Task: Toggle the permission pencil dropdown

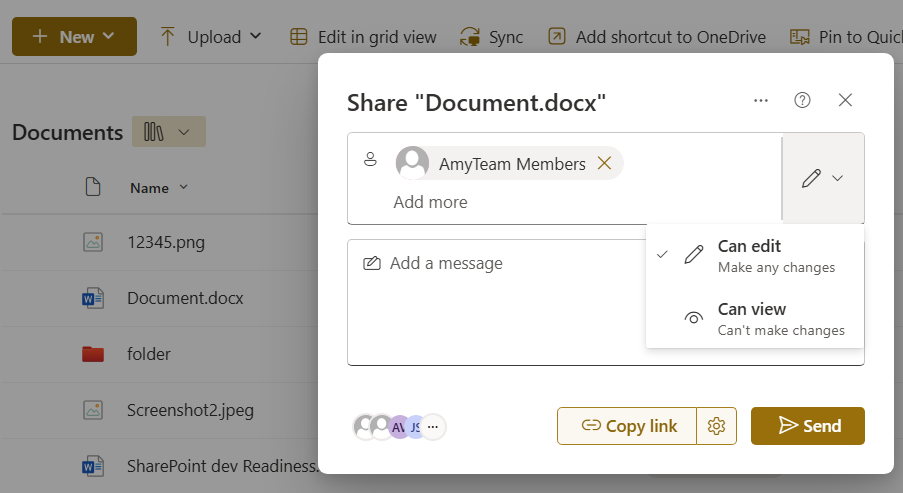Action: pos(823,178)
